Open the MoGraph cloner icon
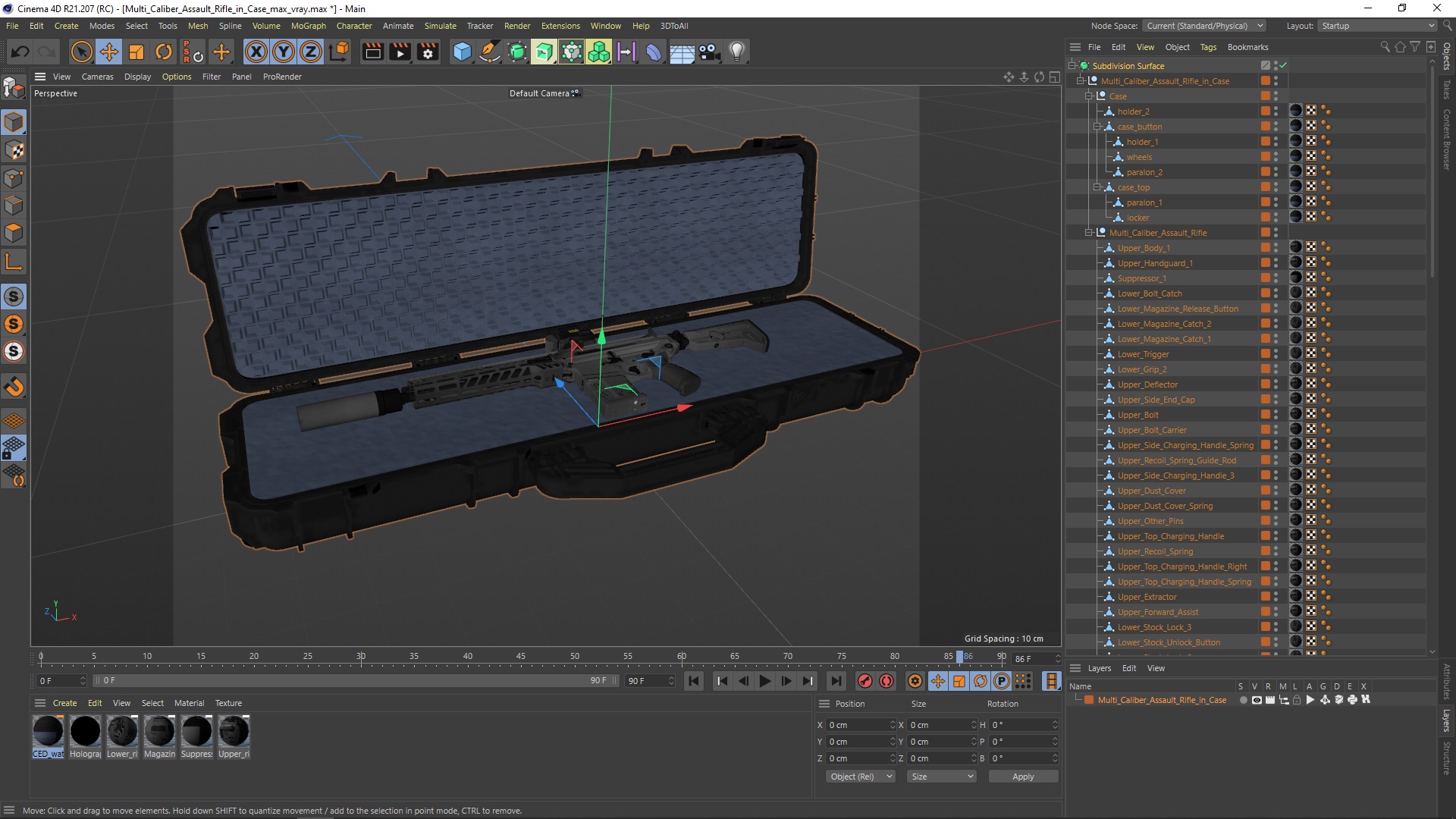The width and height of the screenshot is (1456, 819). (598, 52)
